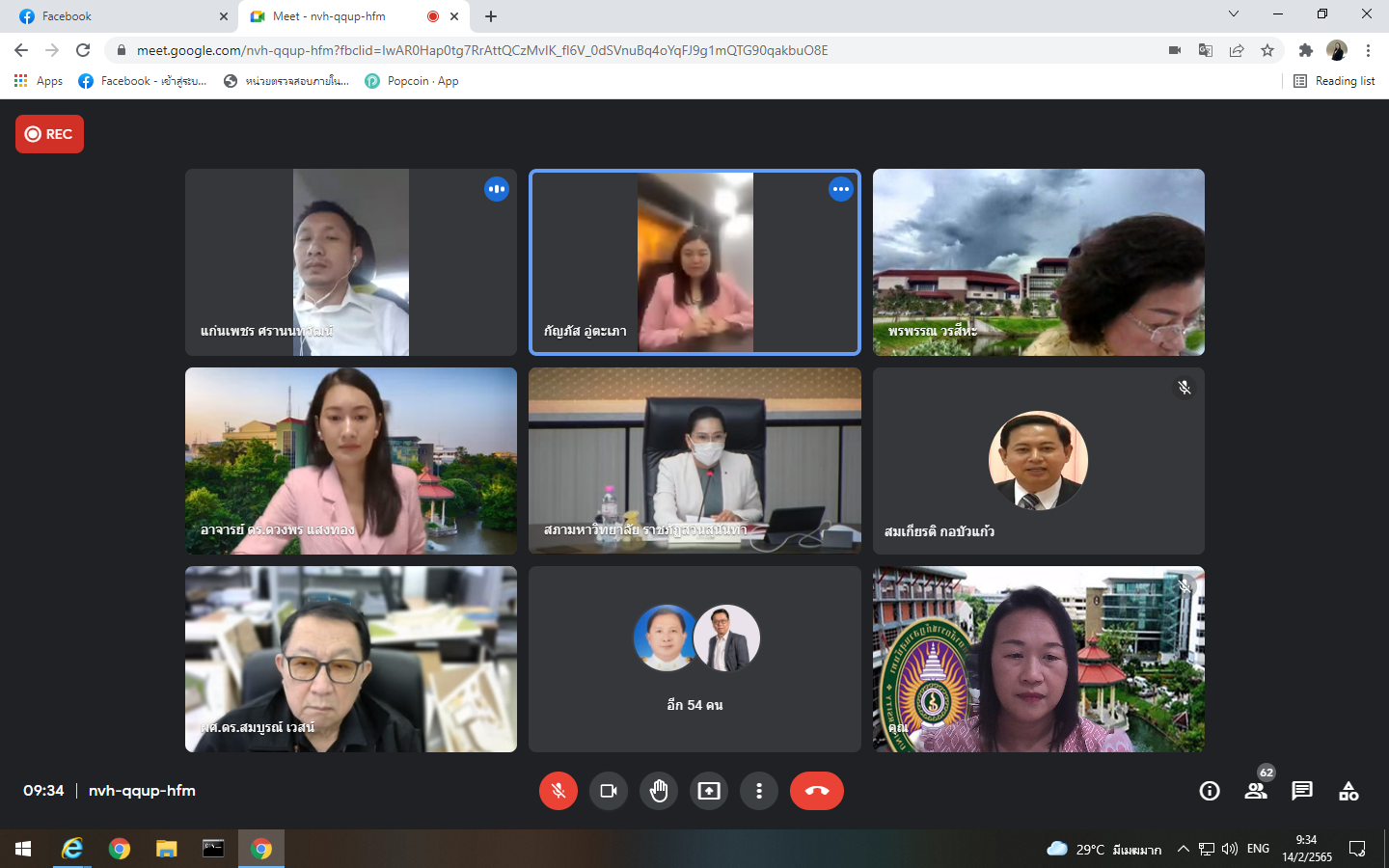Open the meeting details info icon
This screenshot has height=868, width=1389.
tap(1209, 791)
